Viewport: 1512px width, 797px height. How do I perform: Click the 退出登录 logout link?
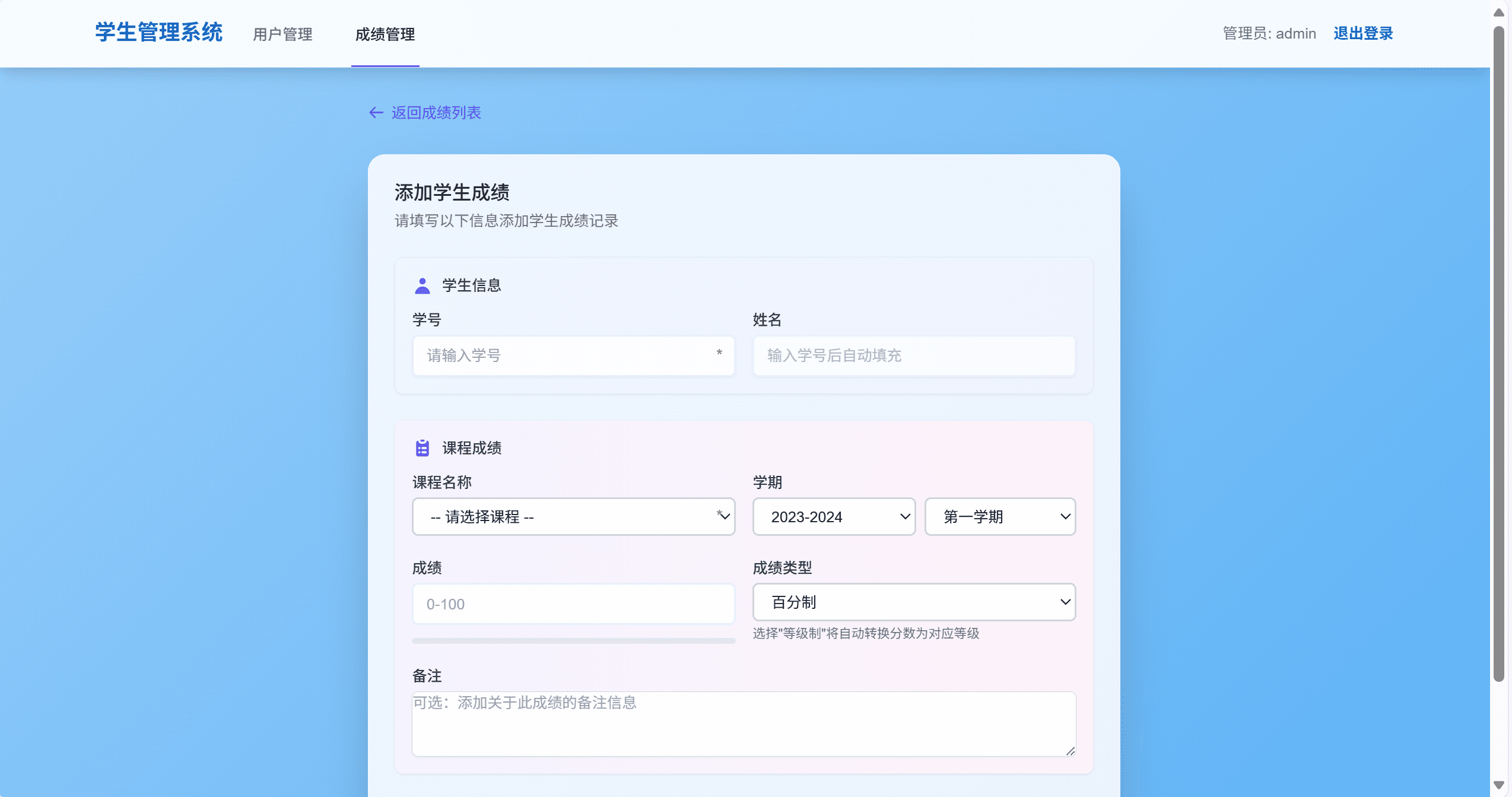(x=1362, y=33)
